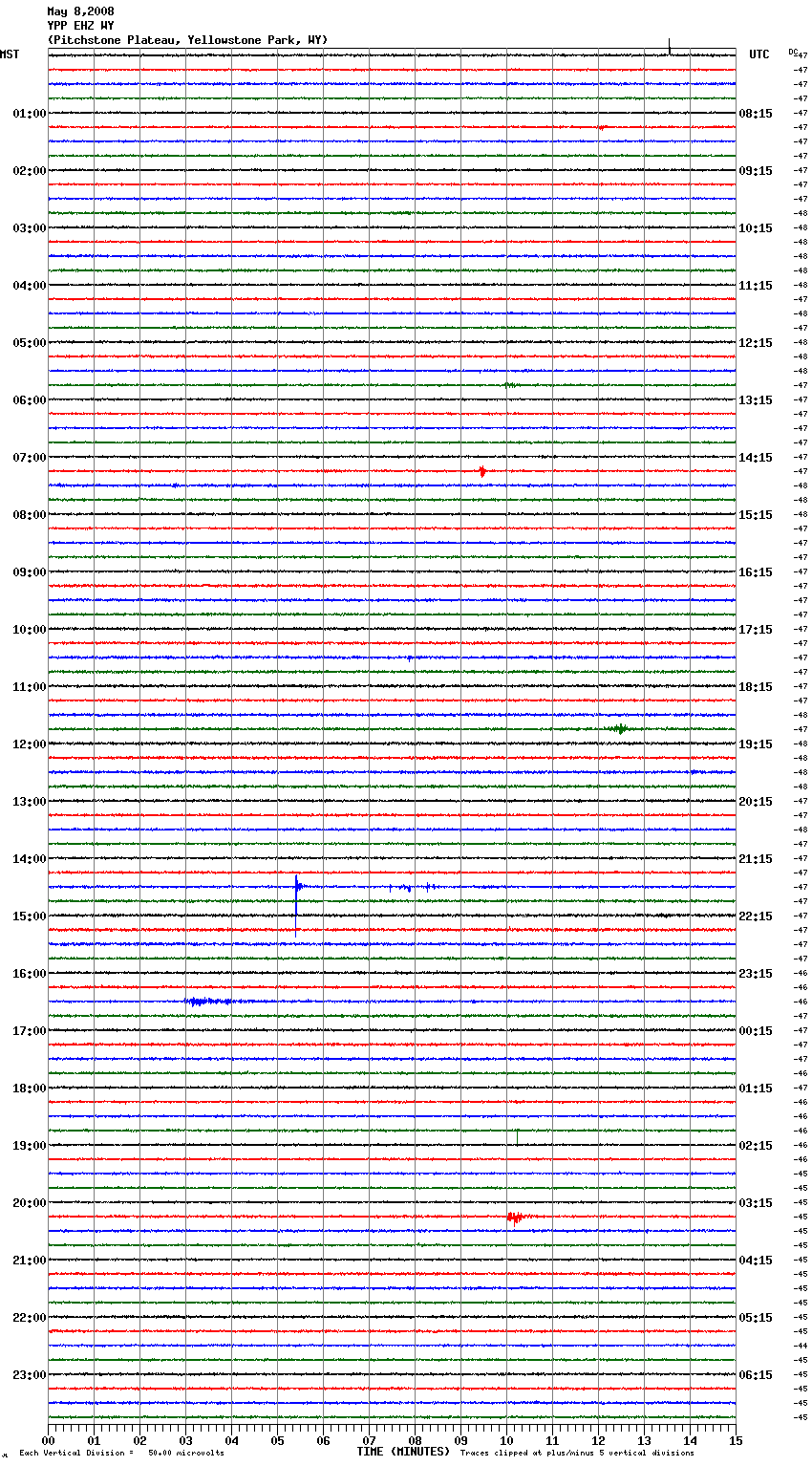The image size is (812, 1466).
Task: Click the 14:15 UTC time label
Action: click(x=756, y=458)
